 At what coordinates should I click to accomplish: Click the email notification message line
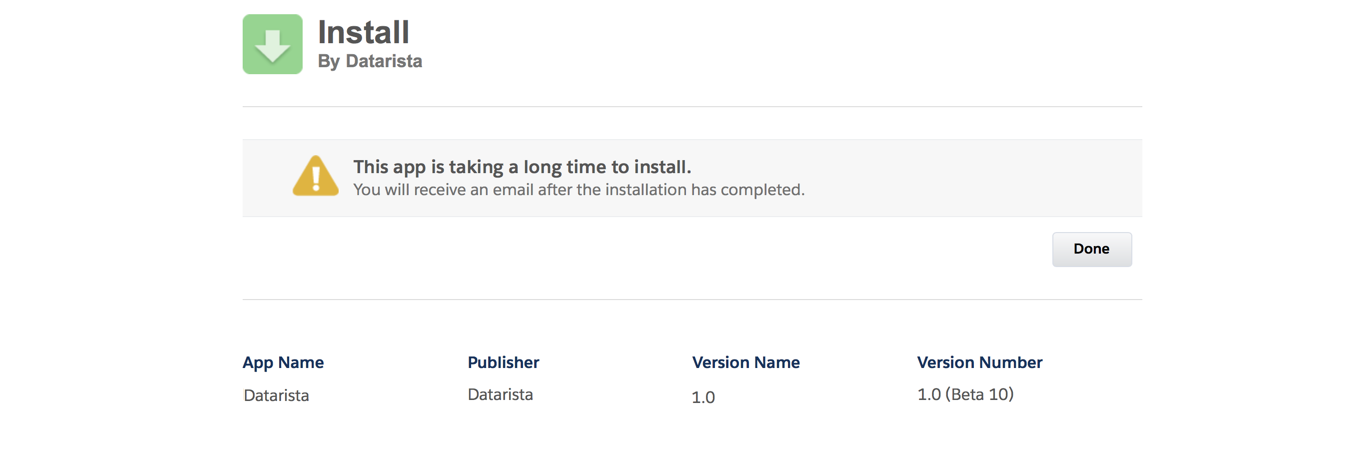[x=579, y=189]
